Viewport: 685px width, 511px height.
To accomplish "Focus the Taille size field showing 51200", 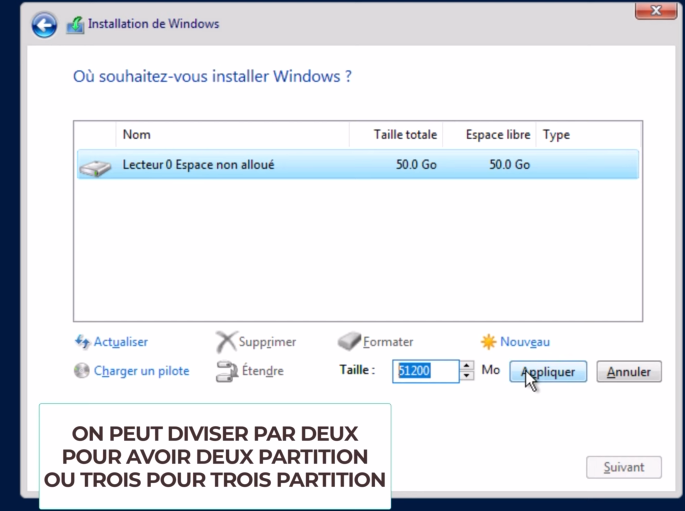I will pos(426,371).
